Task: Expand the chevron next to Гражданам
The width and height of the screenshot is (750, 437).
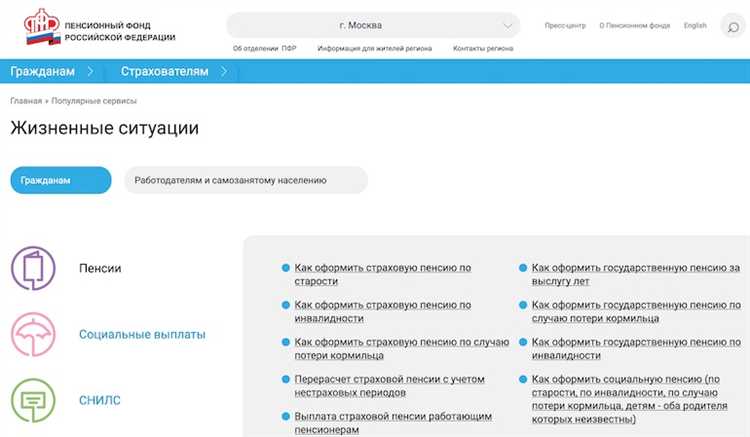Action: pyautogui.click(x=90, y=71)
